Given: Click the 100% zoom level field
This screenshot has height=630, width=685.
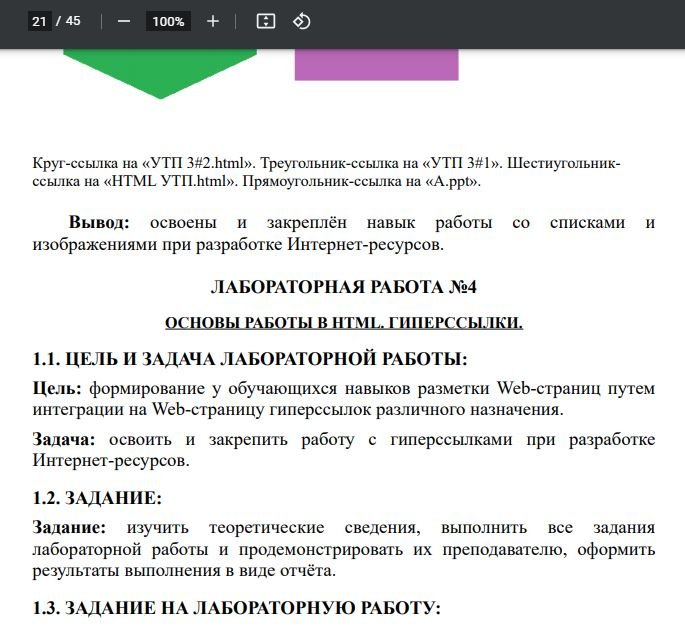Looking at the screenshot, I should (x=168, y=21).
